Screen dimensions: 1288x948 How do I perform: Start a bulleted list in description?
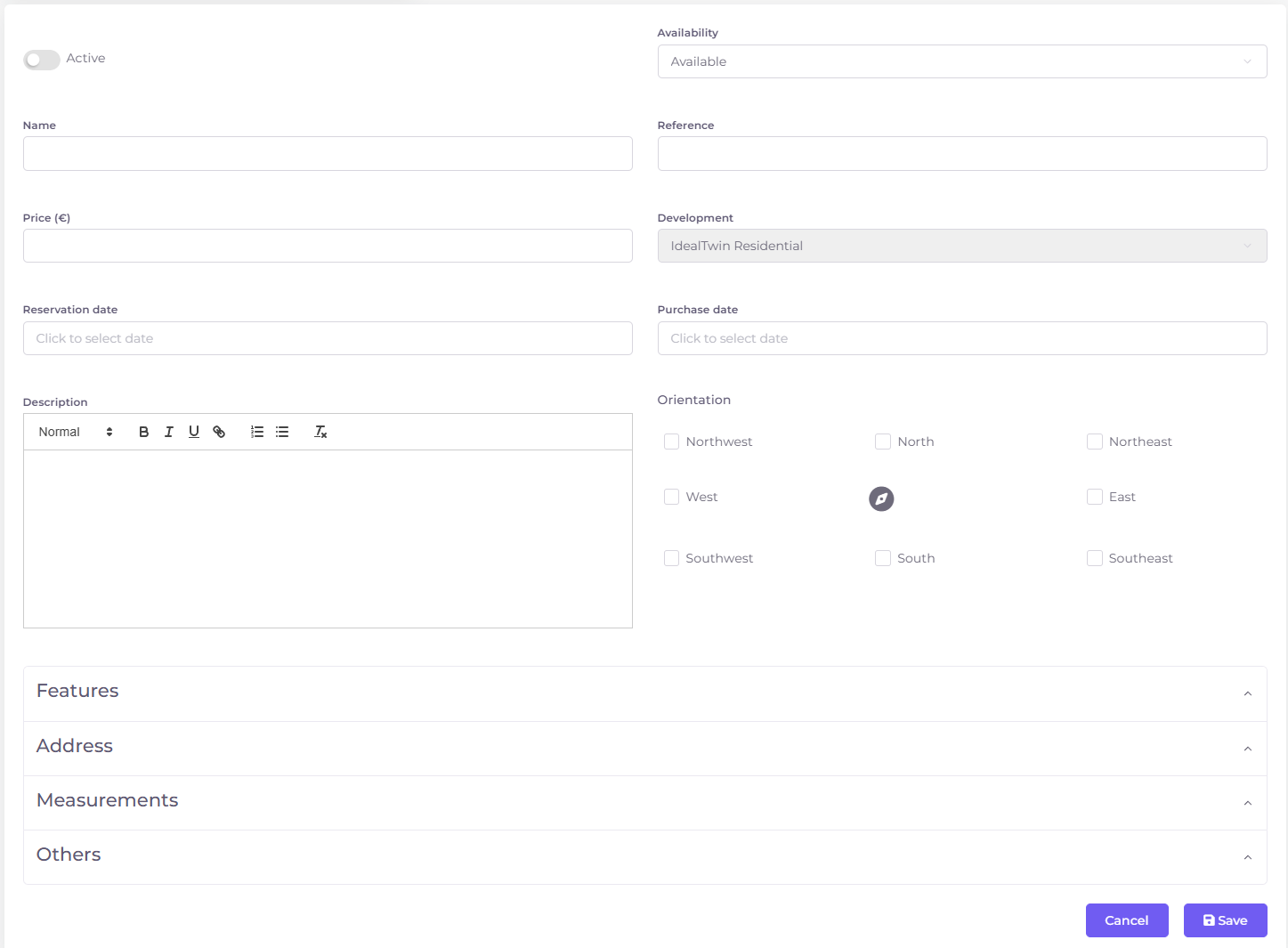tap(282, 432)
